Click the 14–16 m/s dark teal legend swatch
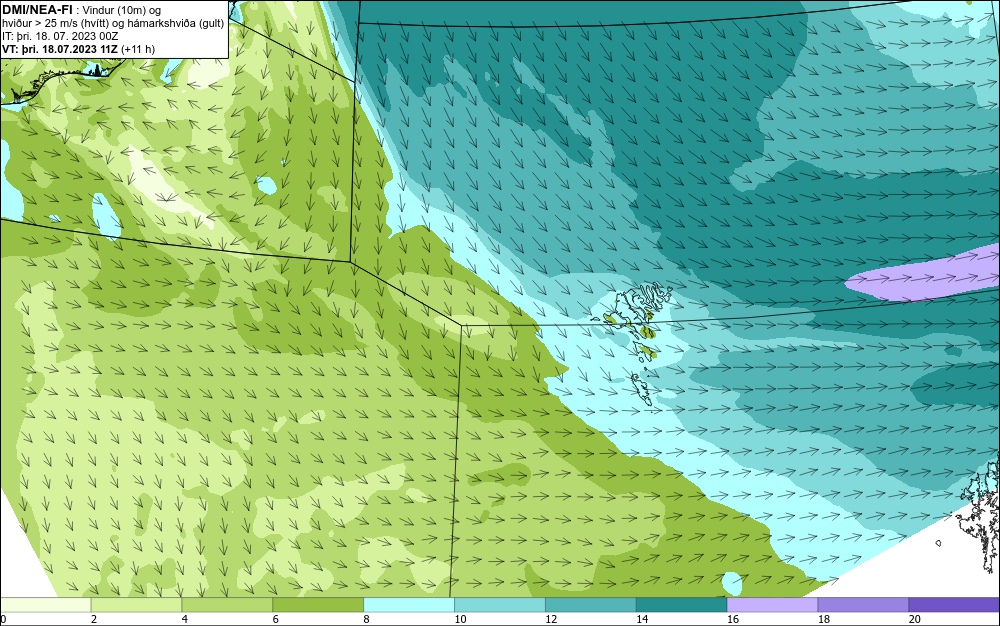The width and height of the screenshot is (1000, 626). pos(682,605)
